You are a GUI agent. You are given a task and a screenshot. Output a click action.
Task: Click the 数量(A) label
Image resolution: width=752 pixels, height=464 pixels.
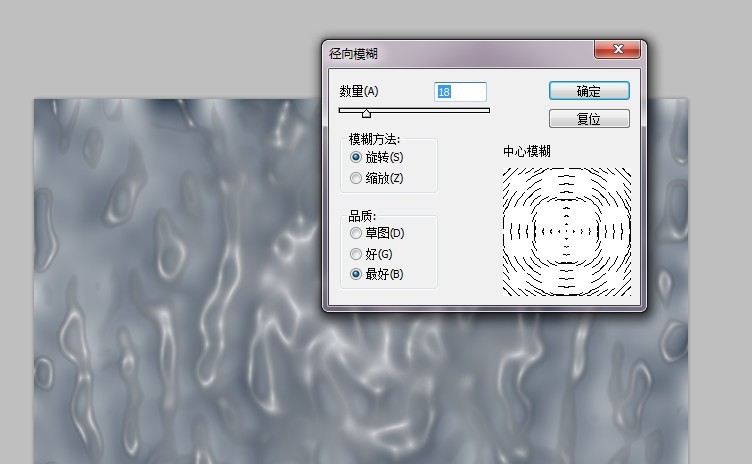point(360,91)
